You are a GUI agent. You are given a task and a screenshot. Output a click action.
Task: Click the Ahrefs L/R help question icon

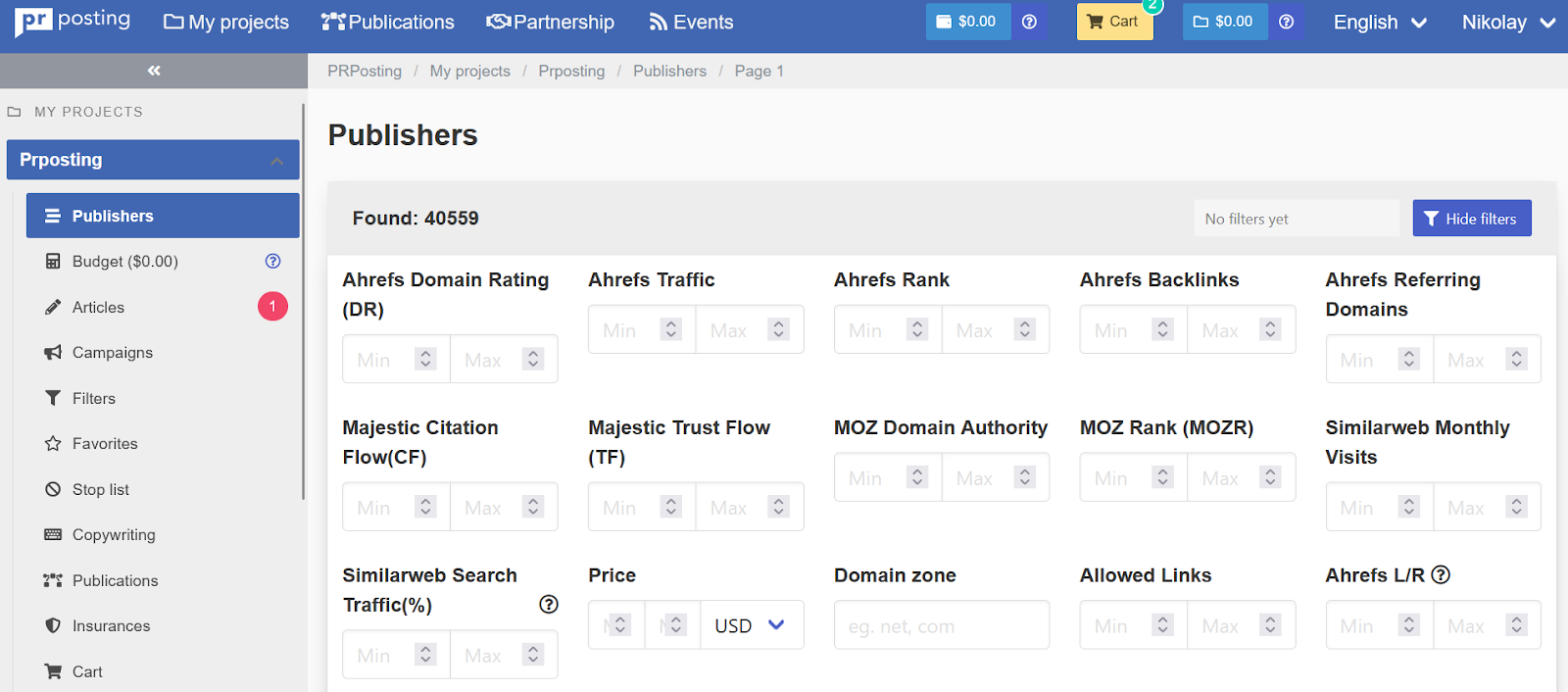click(1441, 575)
